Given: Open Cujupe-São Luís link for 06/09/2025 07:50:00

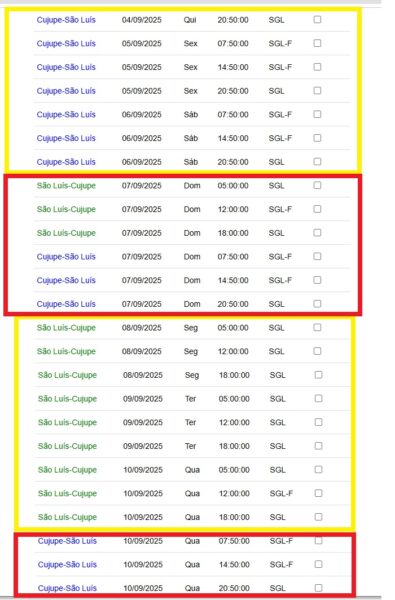Looking at the screenshot, I should click(x=66, y=114).
